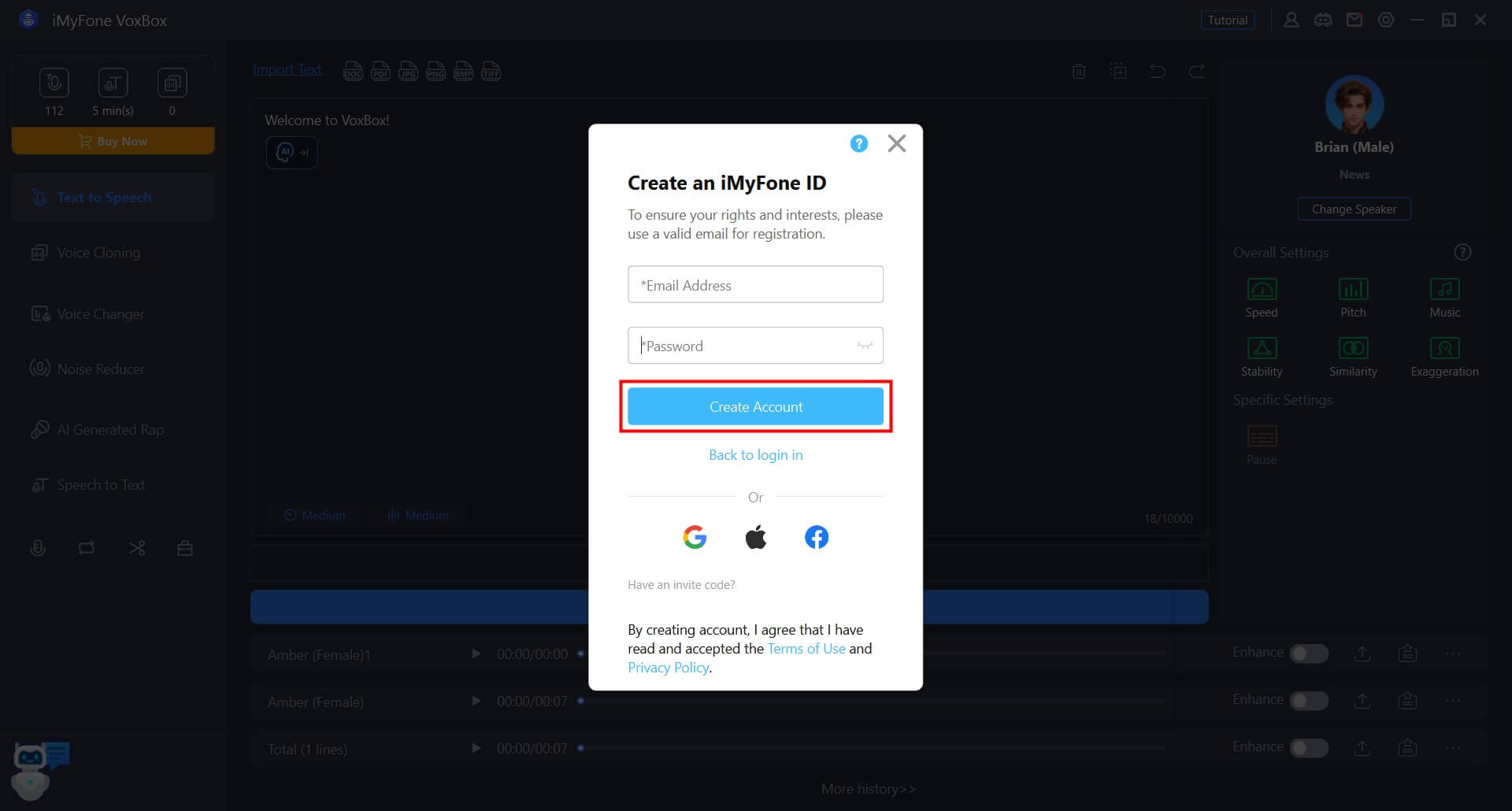Open the Tutorial button in title bar
The width and height of the screenshot is (1512, 811).
(1227, 20)
